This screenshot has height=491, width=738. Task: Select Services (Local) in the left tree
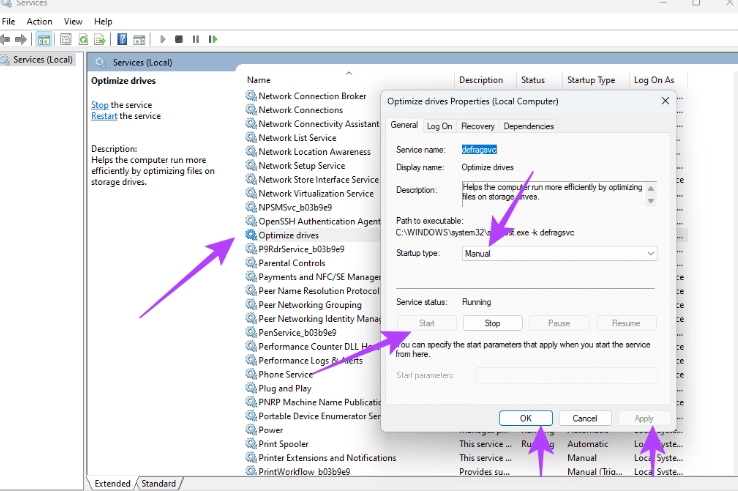[x=40, y=60]
